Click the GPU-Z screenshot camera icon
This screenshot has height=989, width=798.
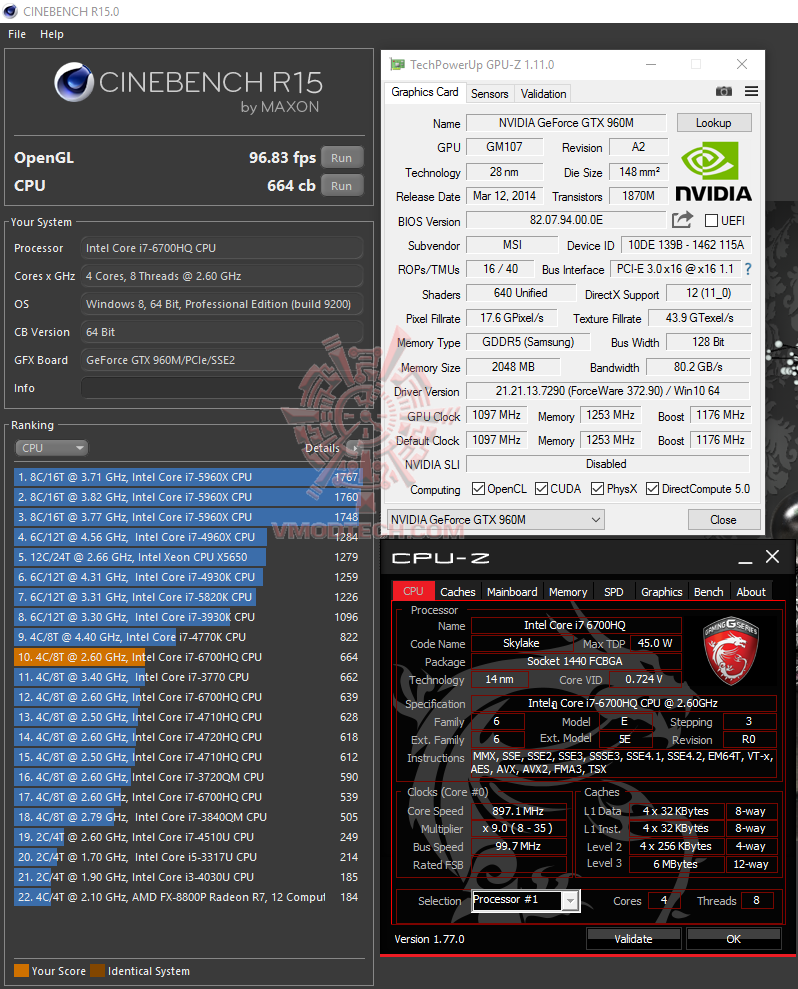click(x=724, y=91)
